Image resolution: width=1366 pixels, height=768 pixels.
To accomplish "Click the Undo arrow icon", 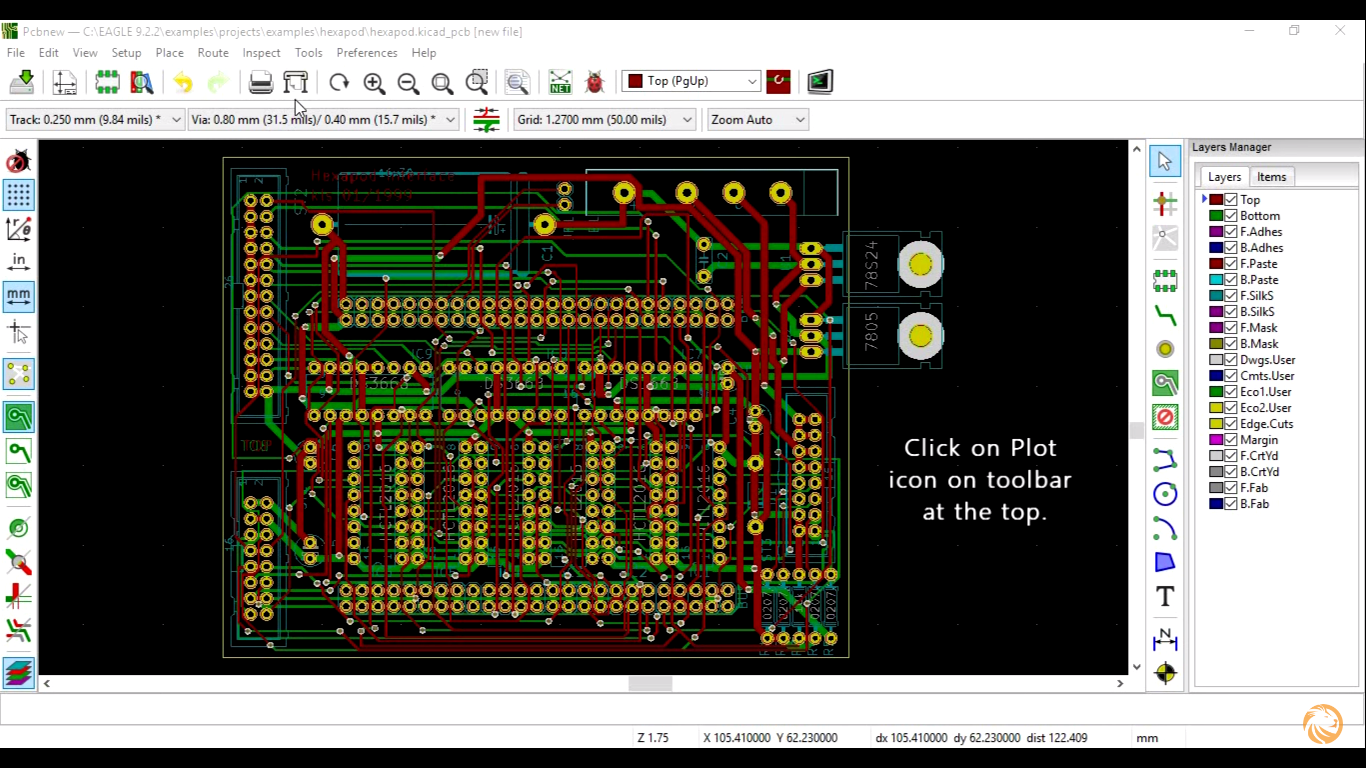I will (x=183, y=82).
